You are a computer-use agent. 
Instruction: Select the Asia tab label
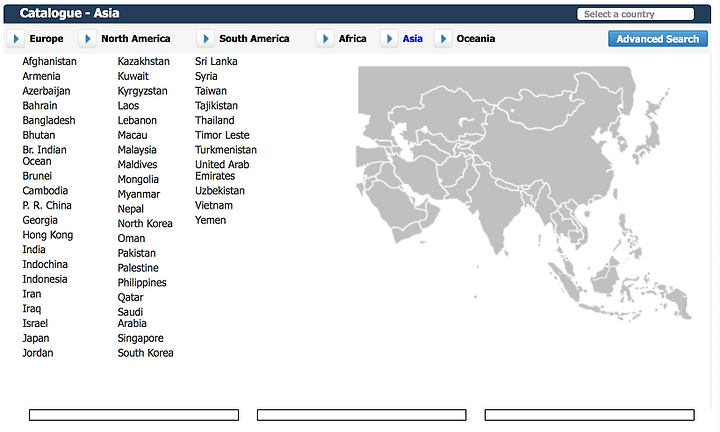pos(412,39)
